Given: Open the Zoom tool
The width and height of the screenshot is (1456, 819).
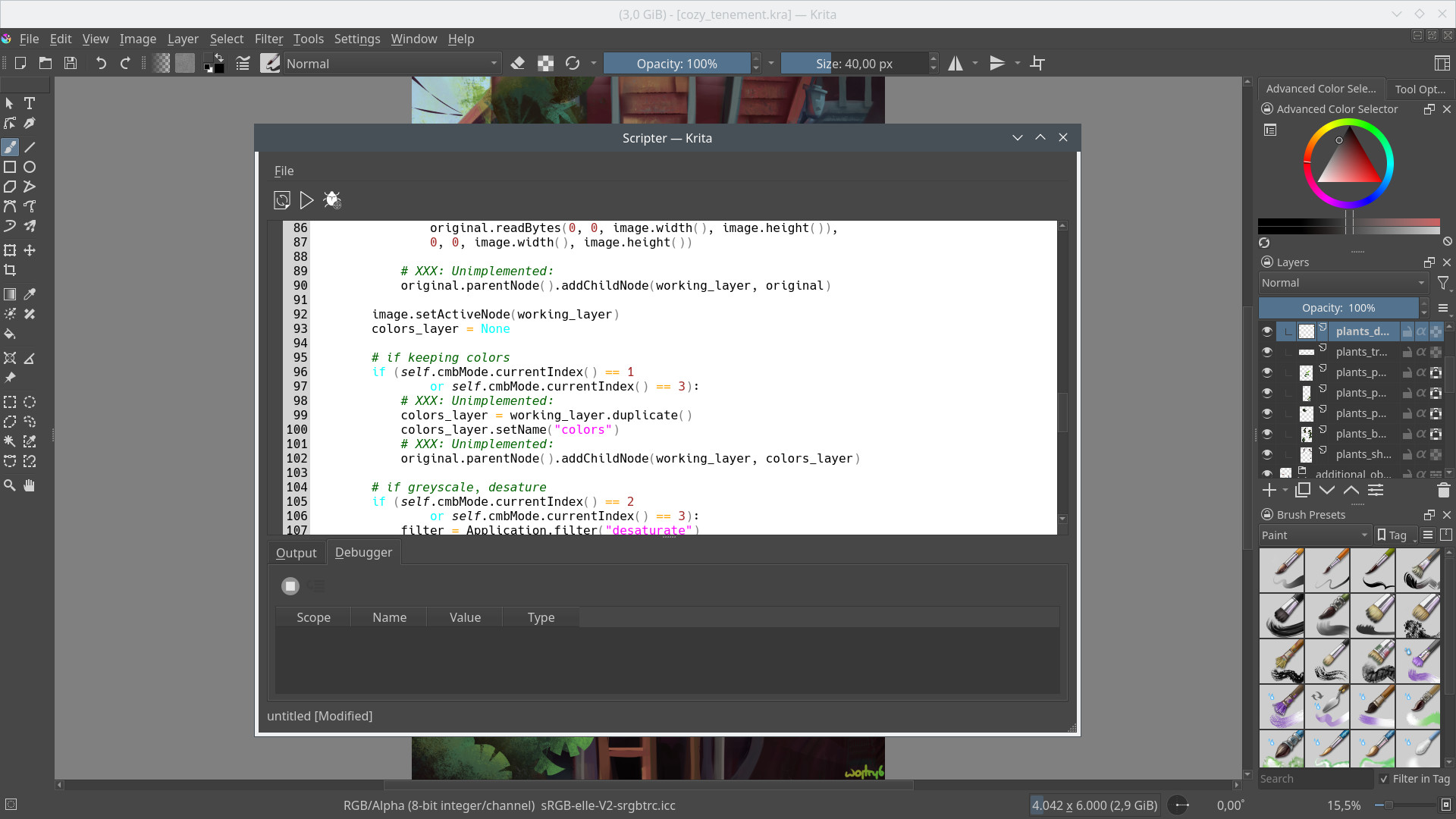Looking at the screenshot, I should (10, 485).
